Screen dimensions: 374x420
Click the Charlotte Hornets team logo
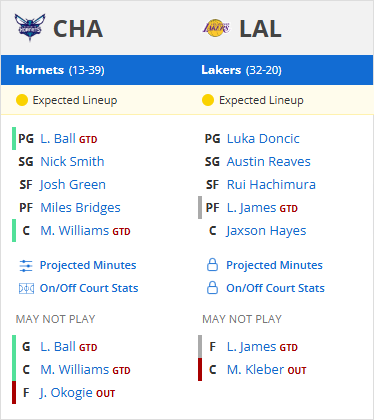(x=30, y=27)
